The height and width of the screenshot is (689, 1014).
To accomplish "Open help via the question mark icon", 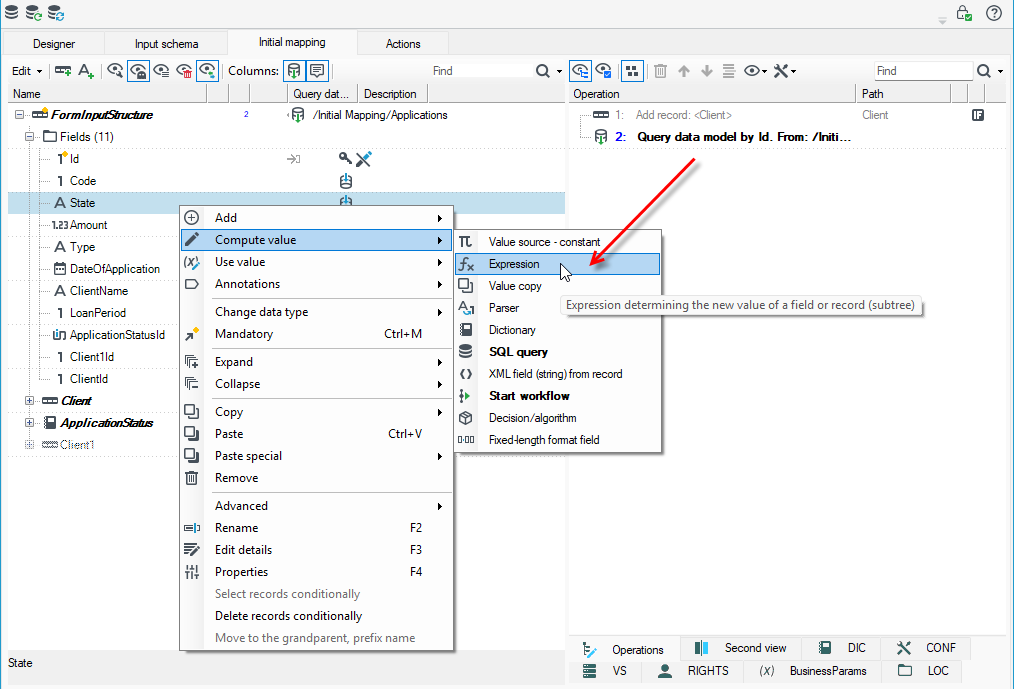I will (x=994, y=13).
